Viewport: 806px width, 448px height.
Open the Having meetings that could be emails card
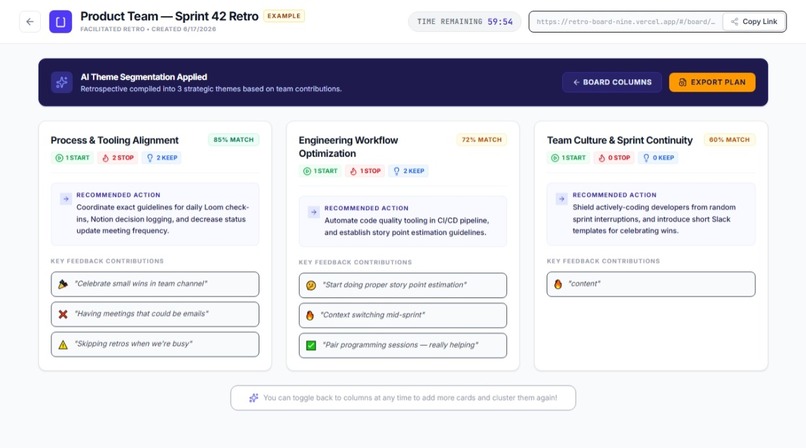pyautogui.click(x=155, y=314)
